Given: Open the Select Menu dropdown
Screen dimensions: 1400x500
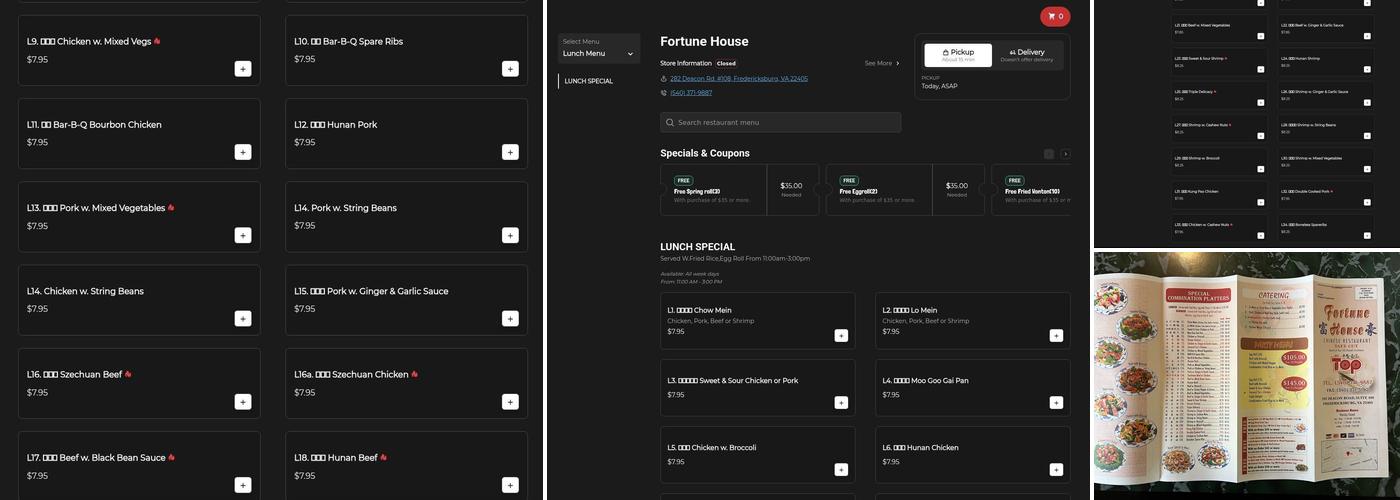Looking at the screenshot, I should pos(599,48).
